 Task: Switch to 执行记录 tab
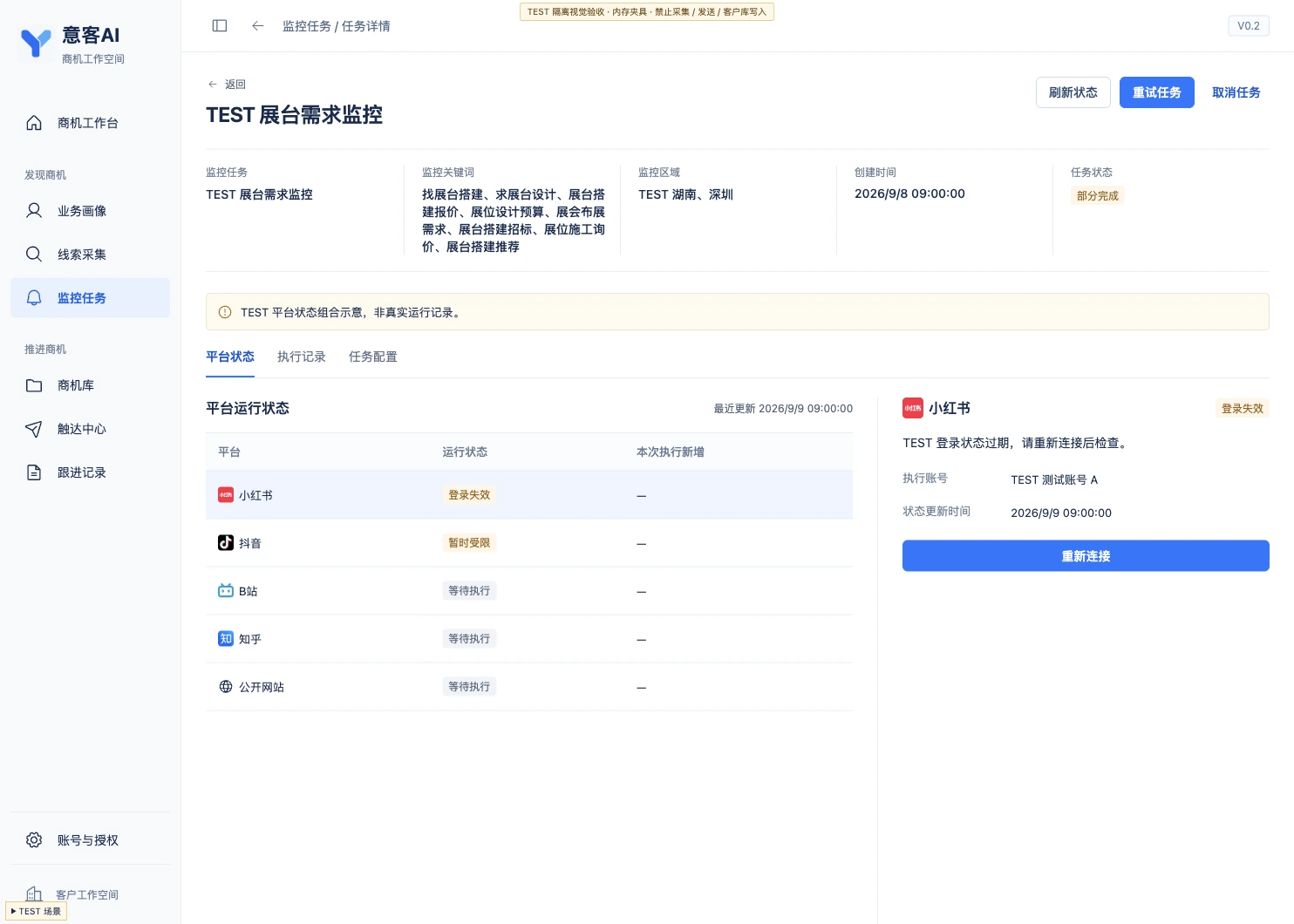pyautogui.click(x=302, y=357)
